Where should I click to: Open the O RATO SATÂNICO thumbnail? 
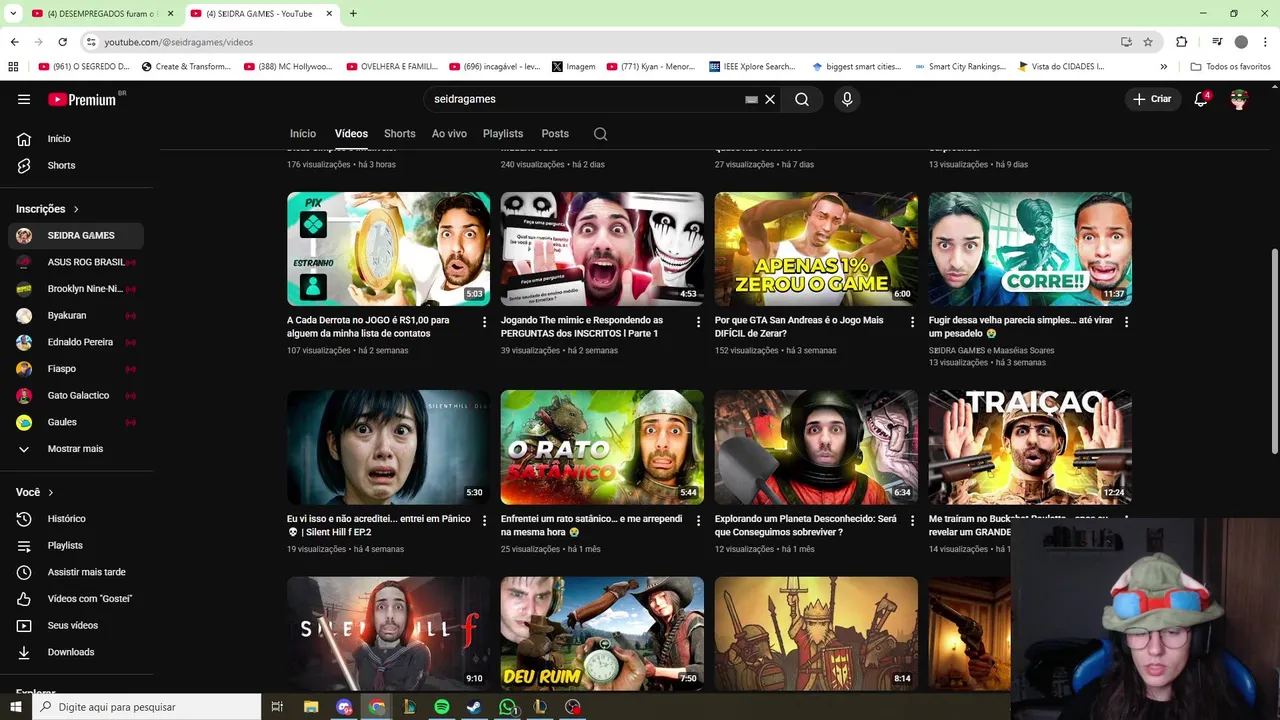tap(602, 447)
